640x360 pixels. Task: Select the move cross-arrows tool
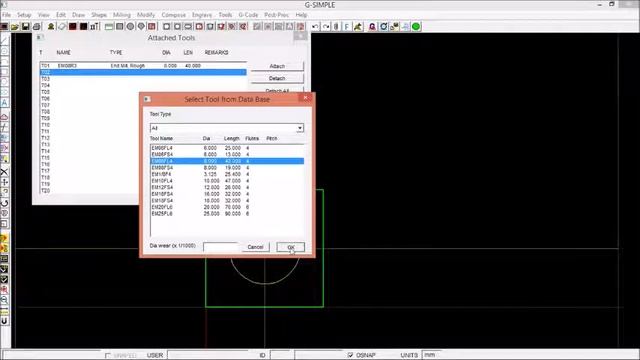pyautogui.click(x=4, y=182)
